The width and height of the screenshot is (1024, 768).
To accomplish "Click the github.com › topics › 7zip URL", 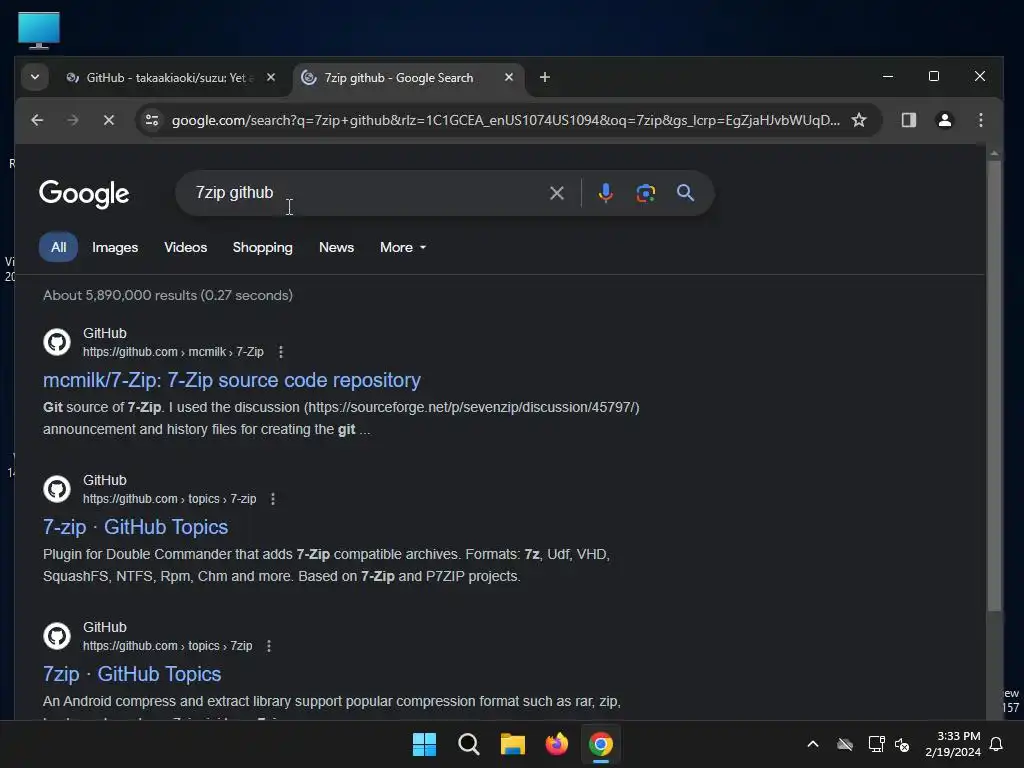I will [x=167, y=646].
